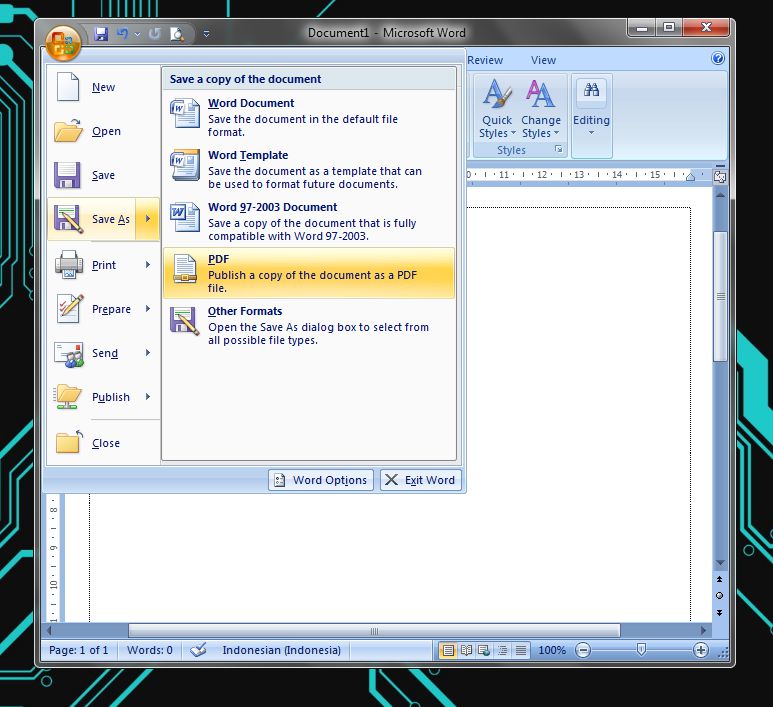Click the 100% zoom level button
The height and width of the screenshot is (707, 773).
pos(552,650)
